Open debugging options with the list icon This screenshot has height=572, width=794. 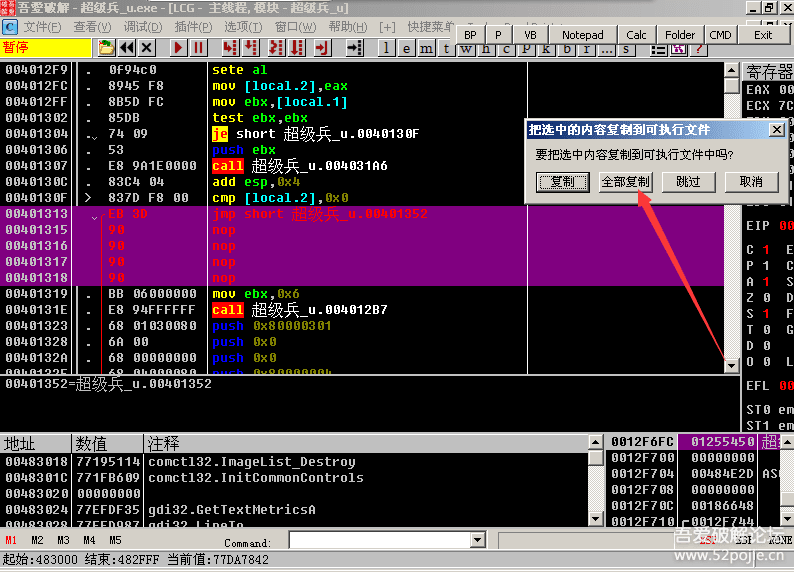pos(658,51)
